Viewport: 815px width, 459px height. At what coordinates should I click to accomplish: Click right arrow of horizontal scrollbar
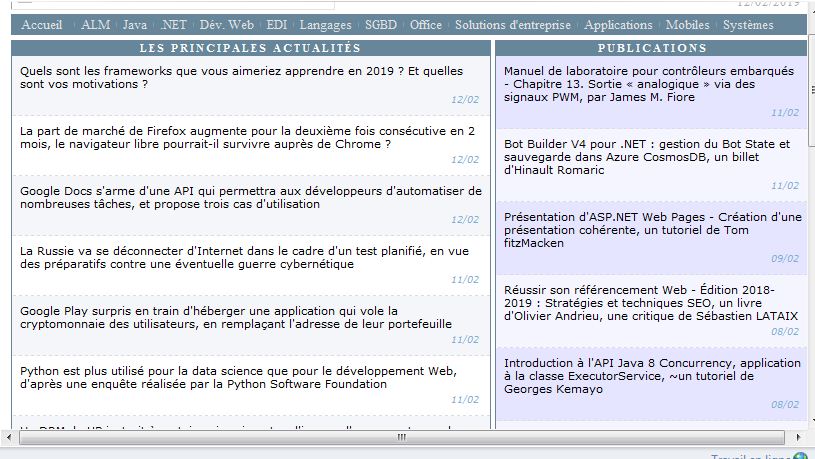coord(798,437)
